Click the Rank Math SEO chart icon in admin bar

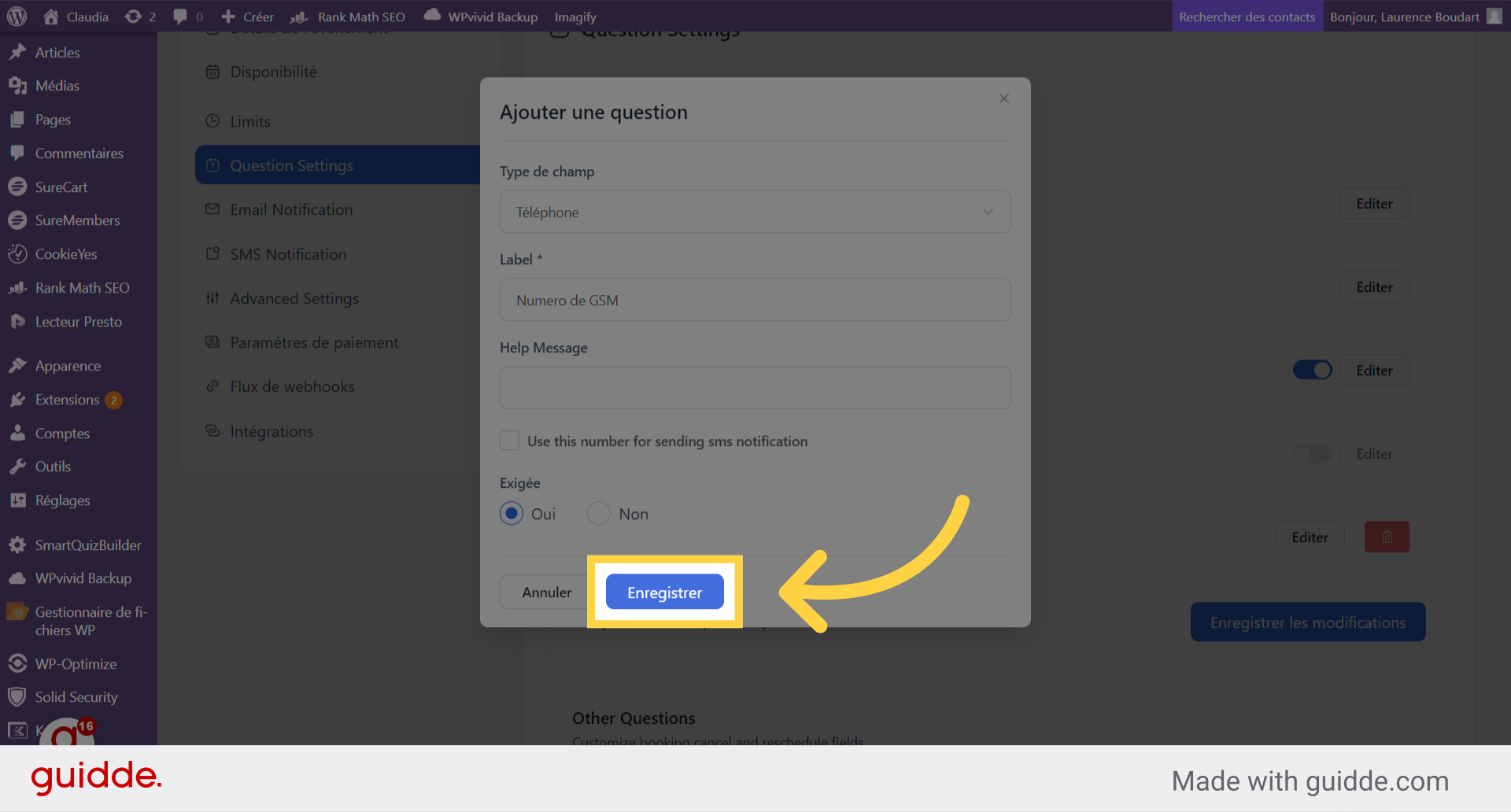(x=299, y=17)
